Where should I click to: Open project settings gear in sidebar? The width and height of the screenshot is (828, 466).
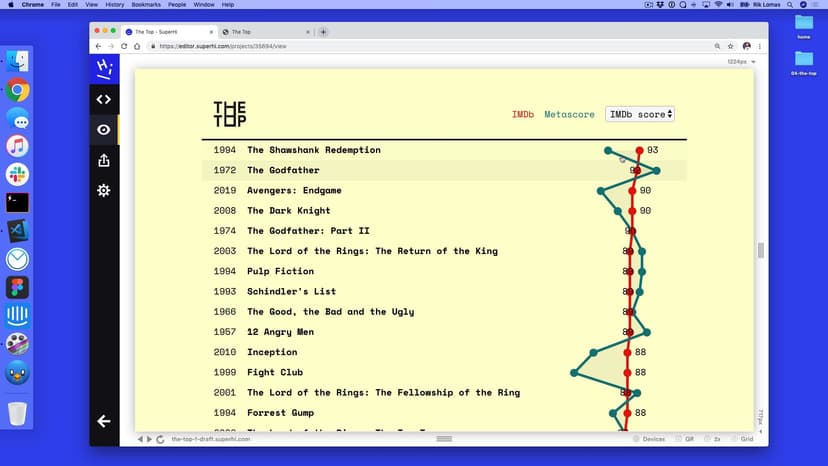pos(103,190)
